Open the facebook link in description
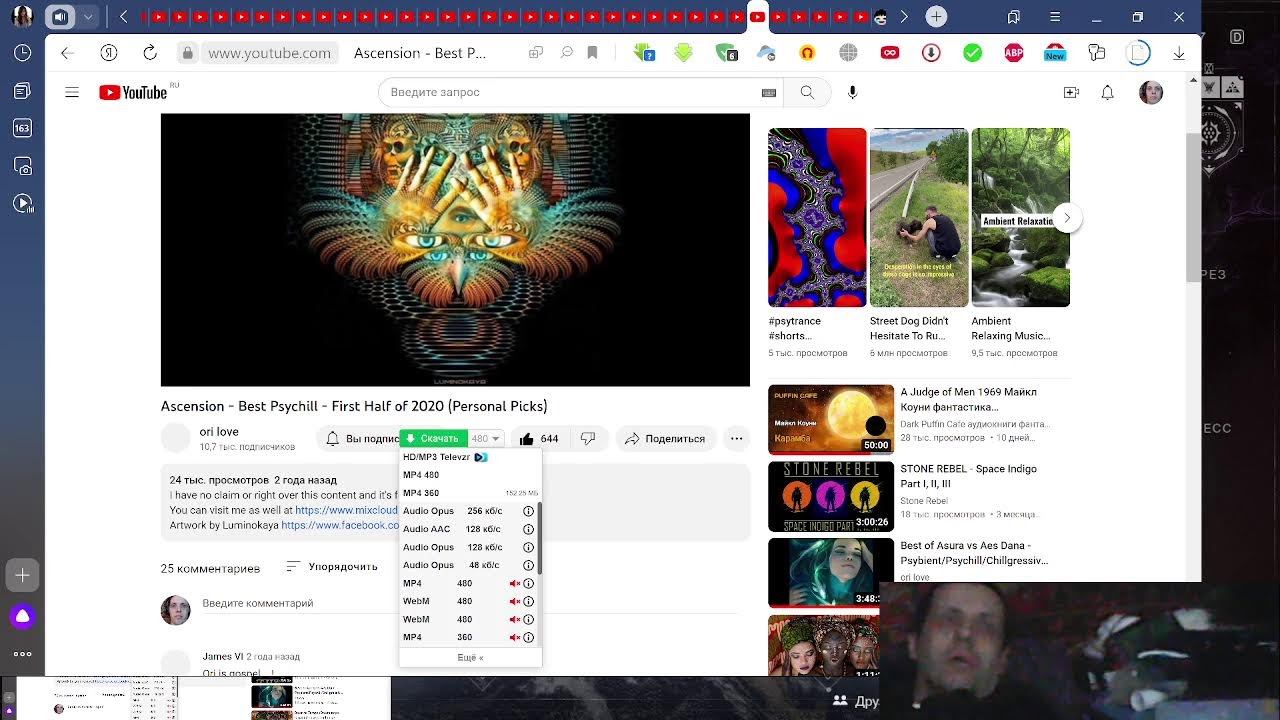The width and height of the screenshot is (1280, 720). (340, 525)
